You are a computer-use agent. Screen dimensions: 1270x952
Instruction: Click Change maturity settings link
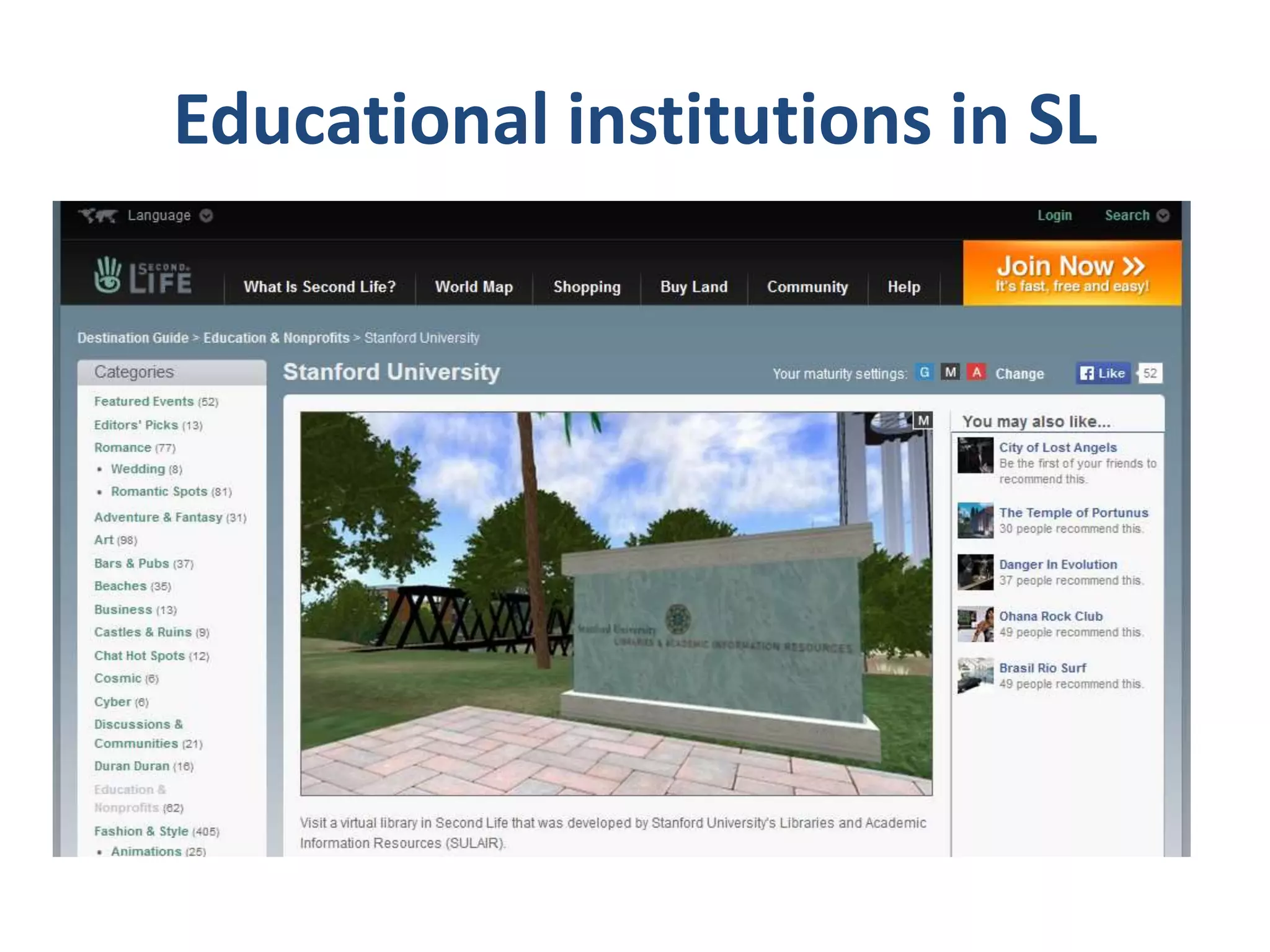pyautogui.click(x=1019, y=374)
